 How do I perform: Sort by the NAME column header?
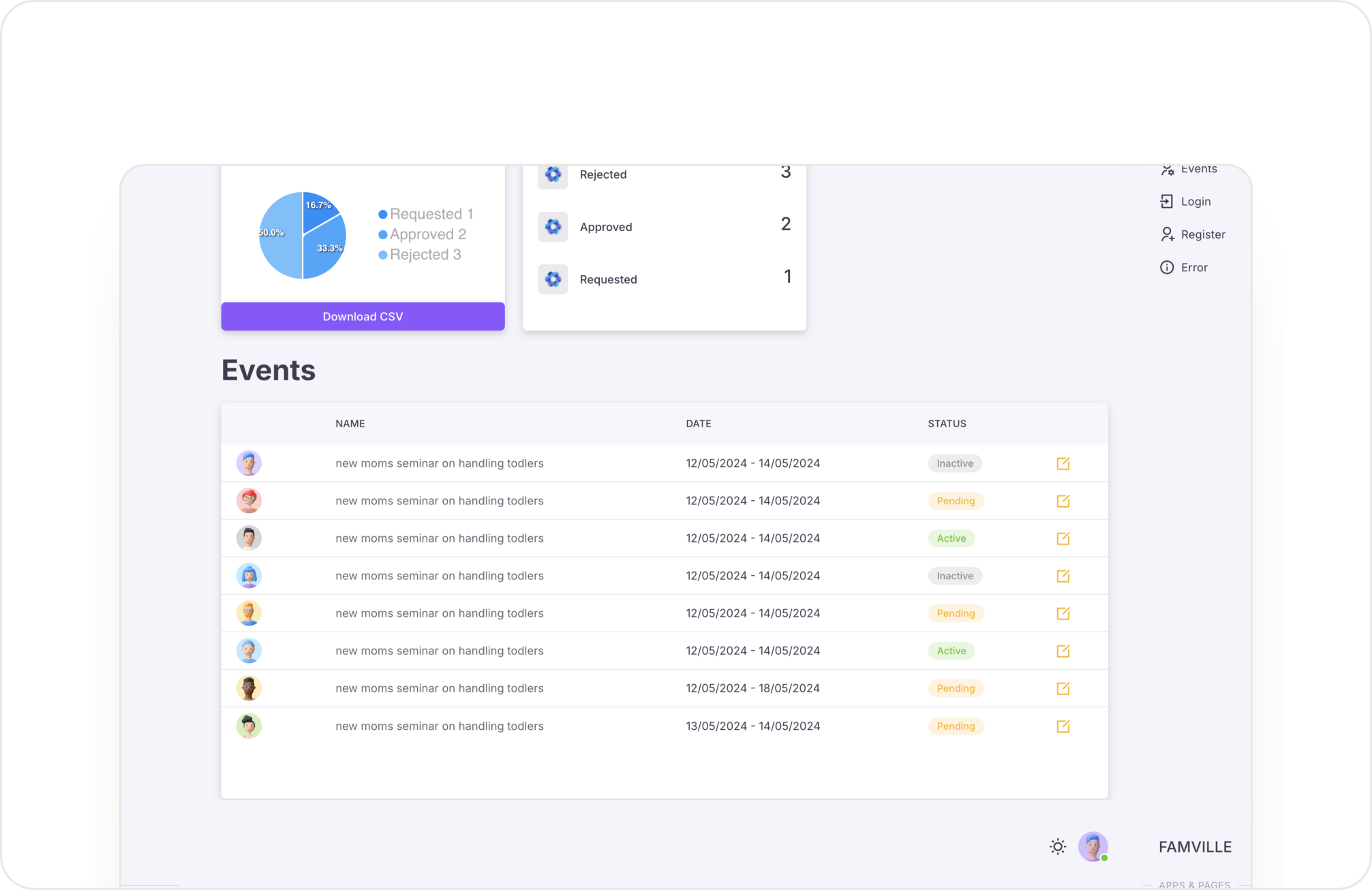click(350, 424)
